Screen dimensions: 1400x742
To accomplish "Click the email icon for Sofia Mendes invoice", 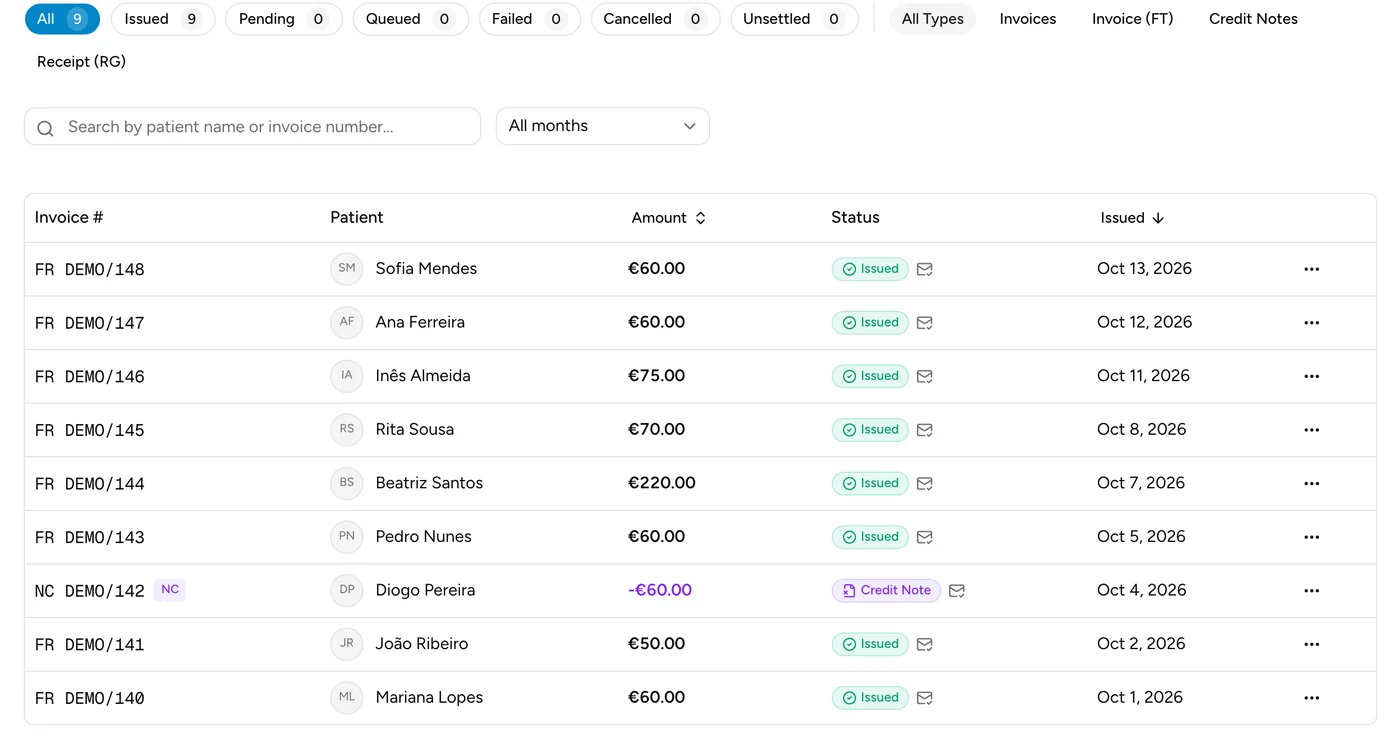I will tap(925, 269).
